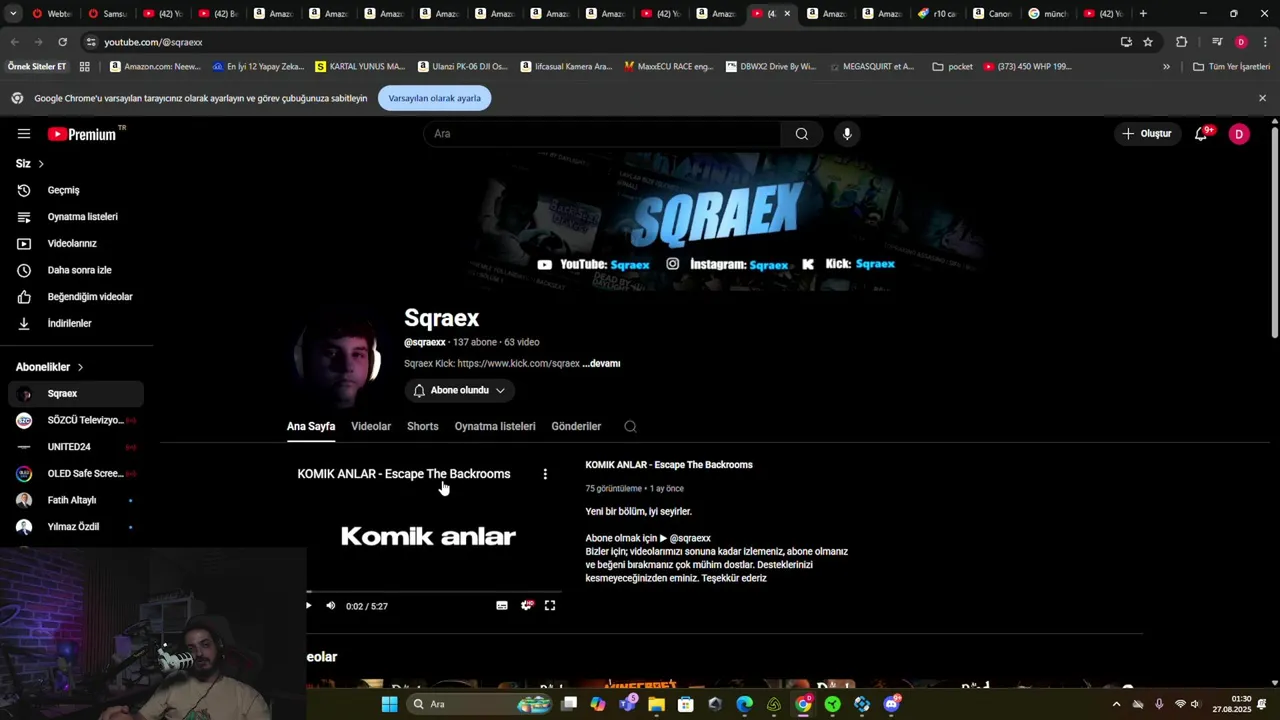Switch to the Shorts tab
This screenshot has height=720, width=1280.
[x=422, y=426]
